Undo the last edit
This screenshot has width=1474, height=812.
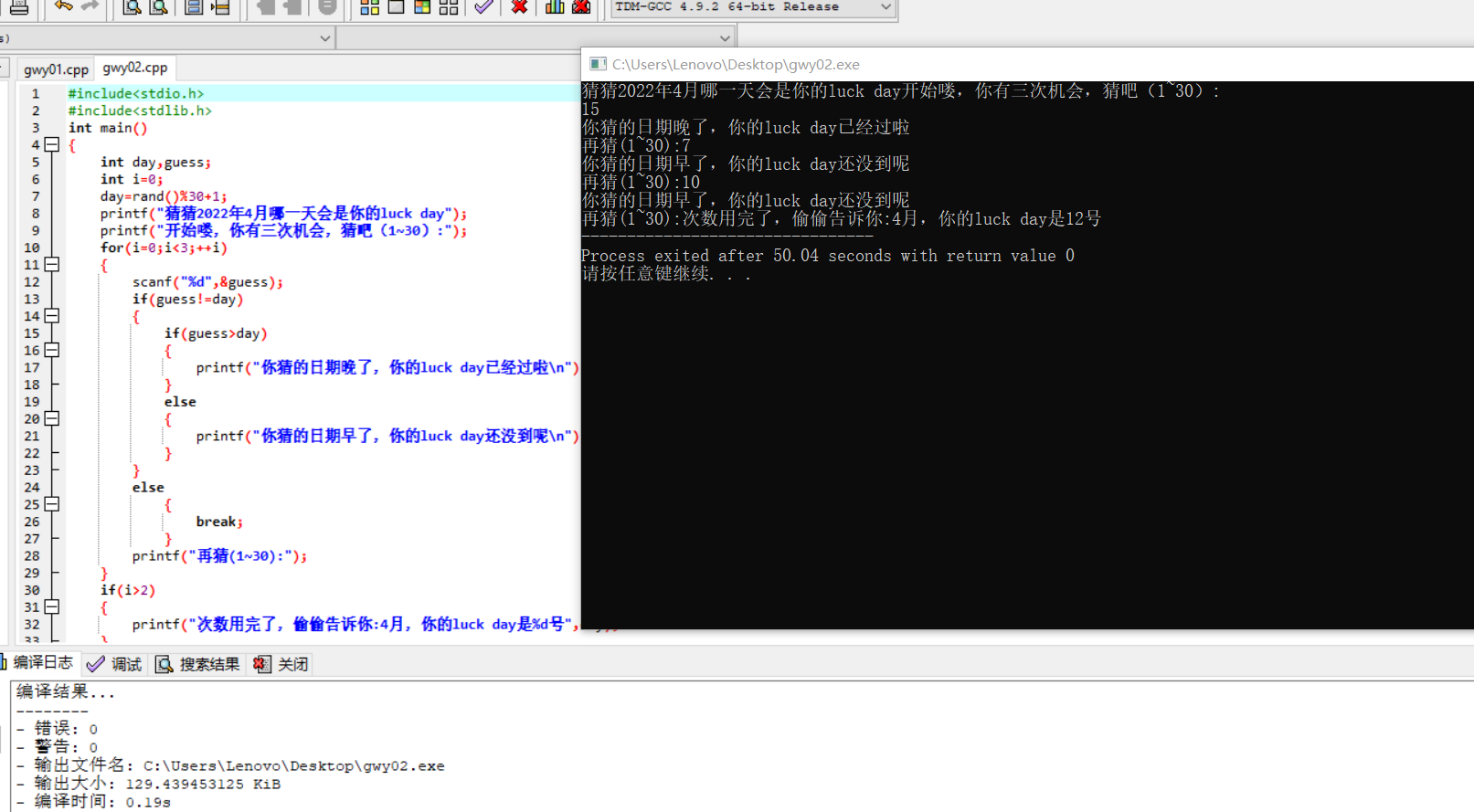click(63, 7)
